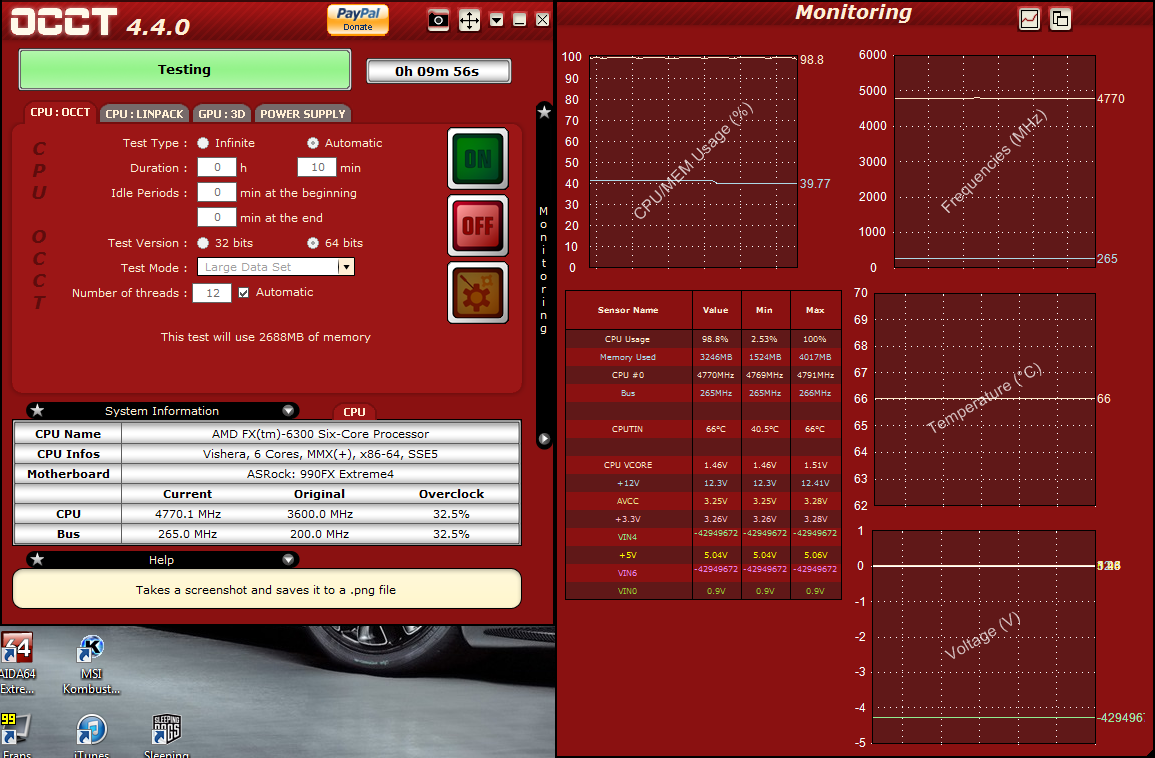The image size is (1155, 758).
Task: Click Motherboard ASRock 990FX Extreme4 value
Action: click(320, 474)
